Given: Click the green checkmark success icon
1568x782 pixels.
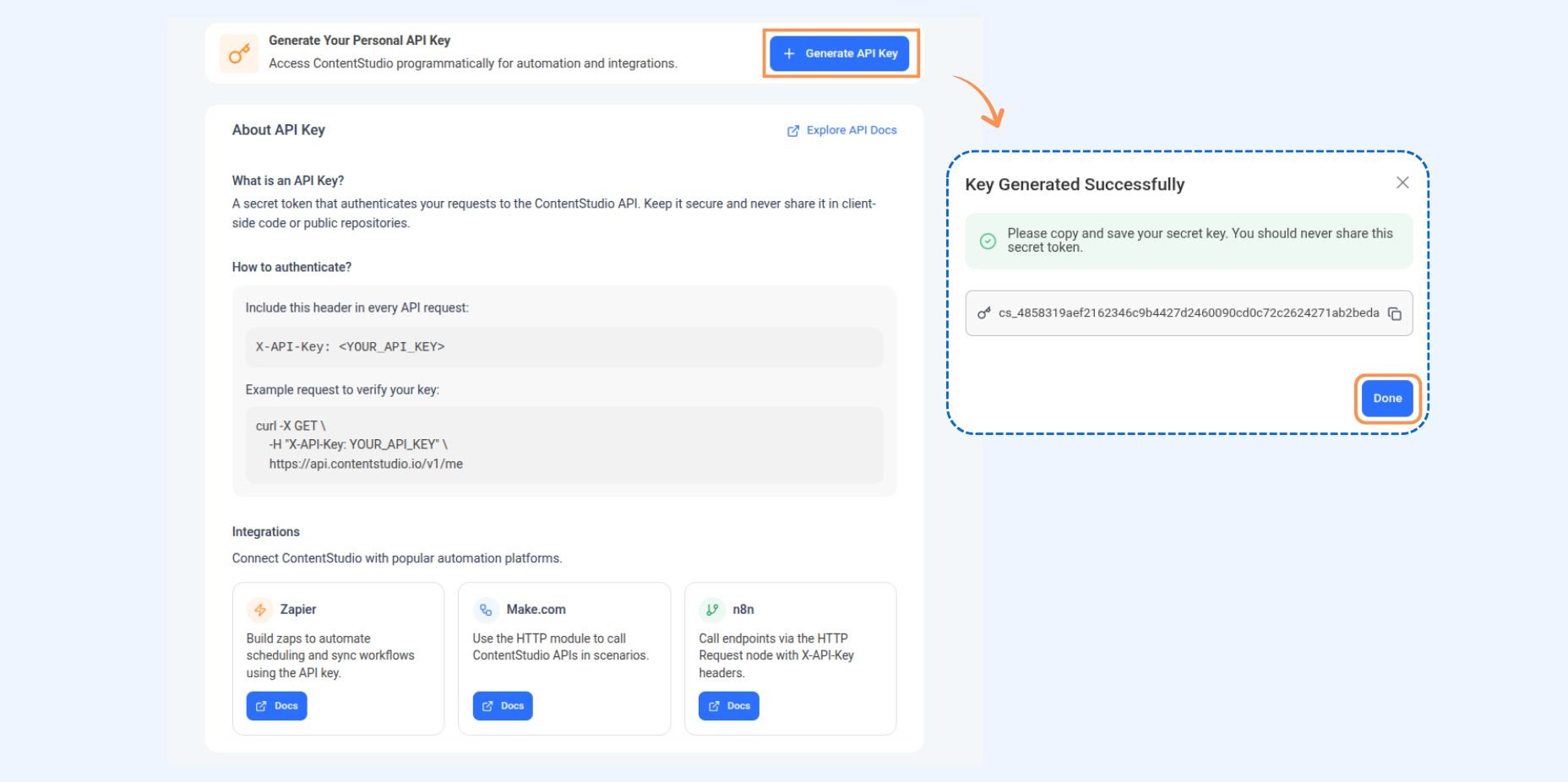Looking at the screenshot, I should 988,241.
